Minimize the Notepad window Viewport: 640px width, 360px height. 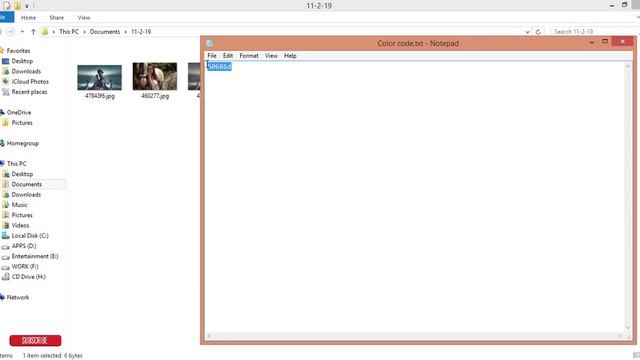[591, 42]
